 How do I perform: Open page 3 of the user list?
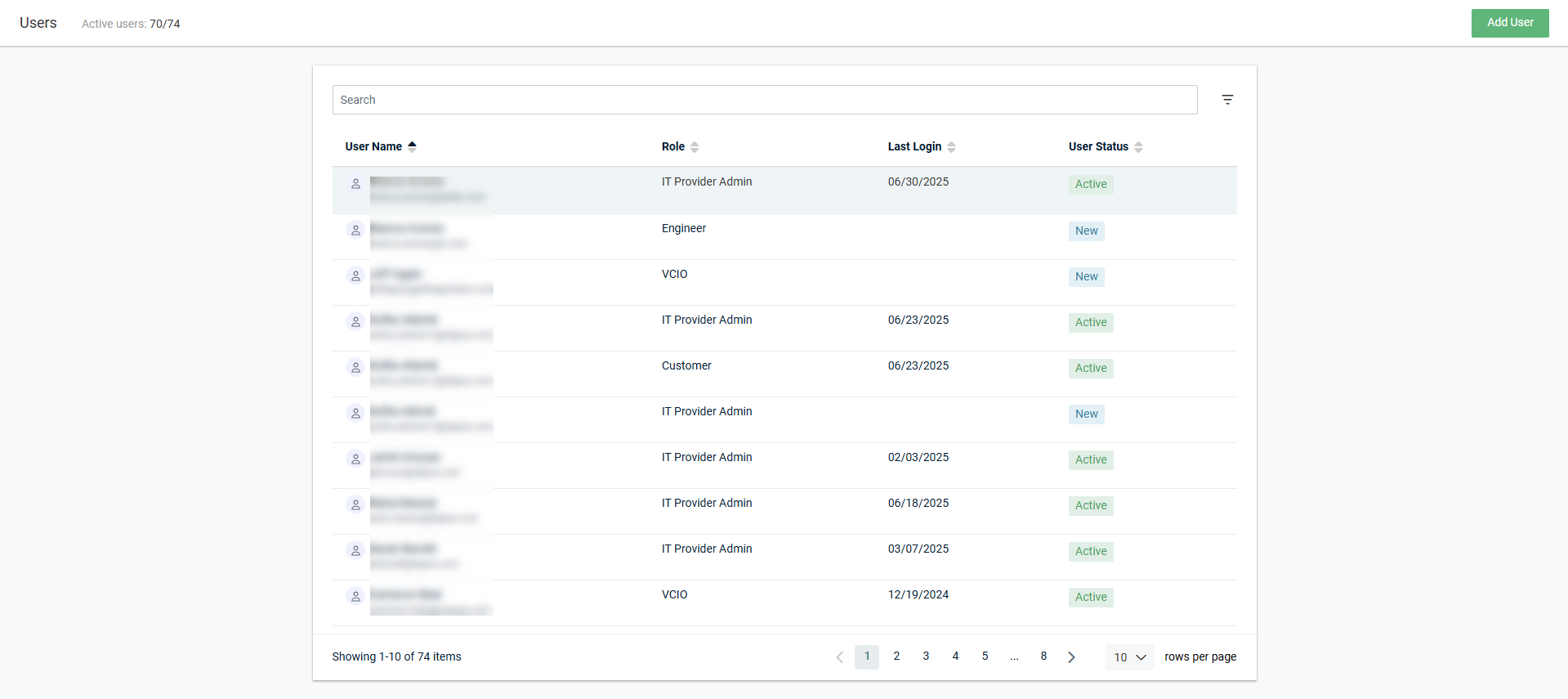[926, 656]
